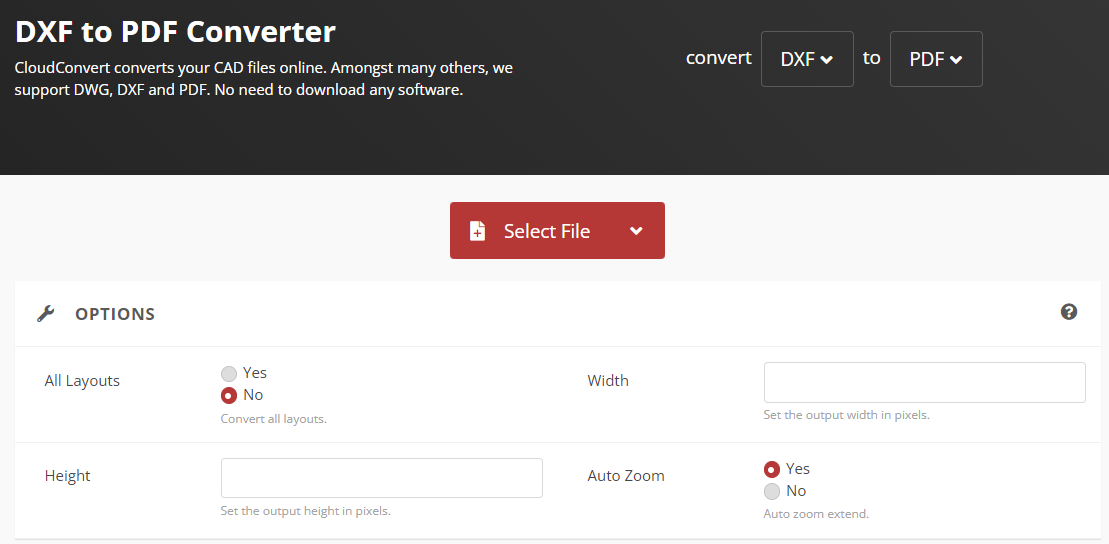
Task: Select Yes for Auto Zoom
Action: pyautogui.click(x=772, y=469)
